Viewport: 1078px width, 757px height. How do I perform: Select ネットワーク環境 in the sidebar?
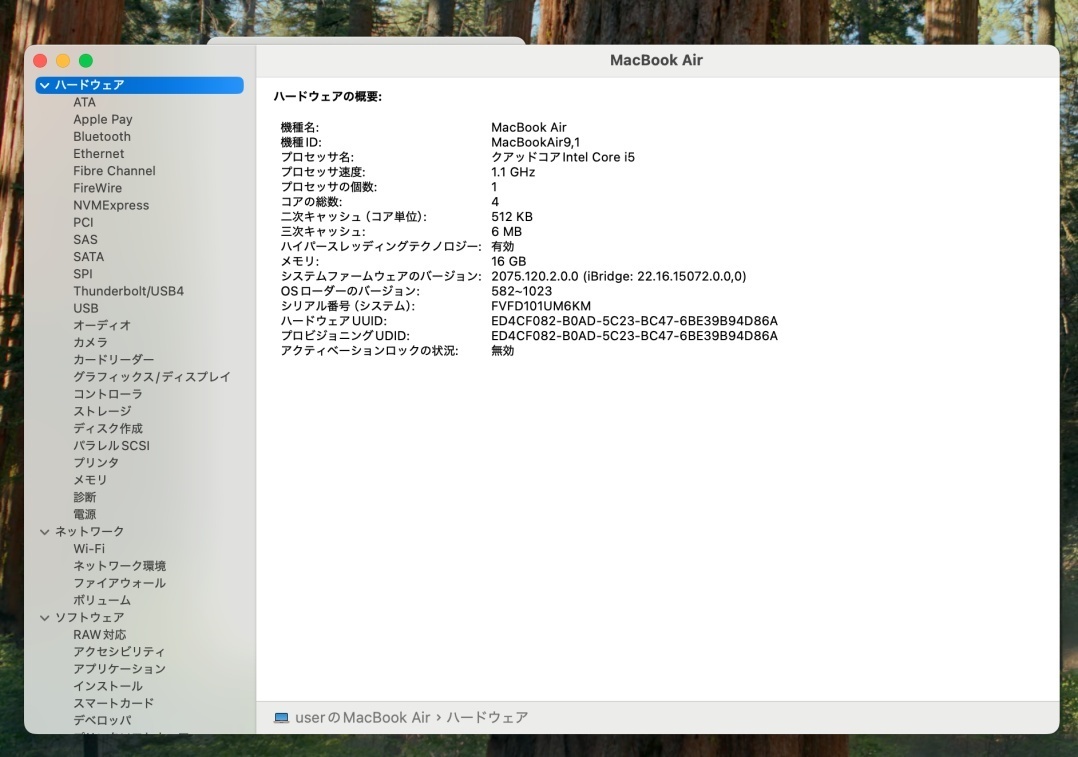[x=120, y=566]
